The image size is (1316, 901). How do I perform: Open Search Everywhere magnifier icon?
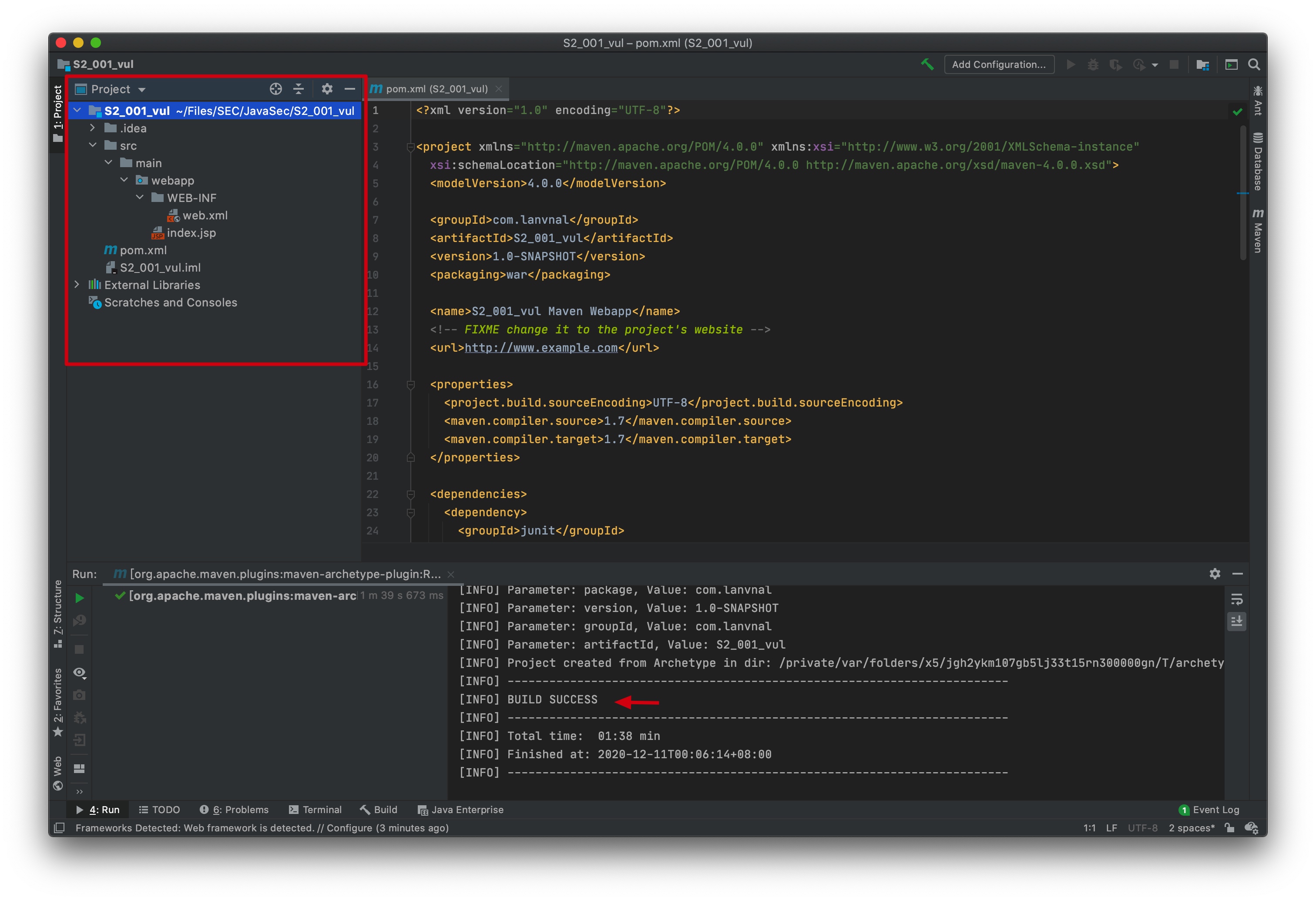click(x=1254, y=64)
